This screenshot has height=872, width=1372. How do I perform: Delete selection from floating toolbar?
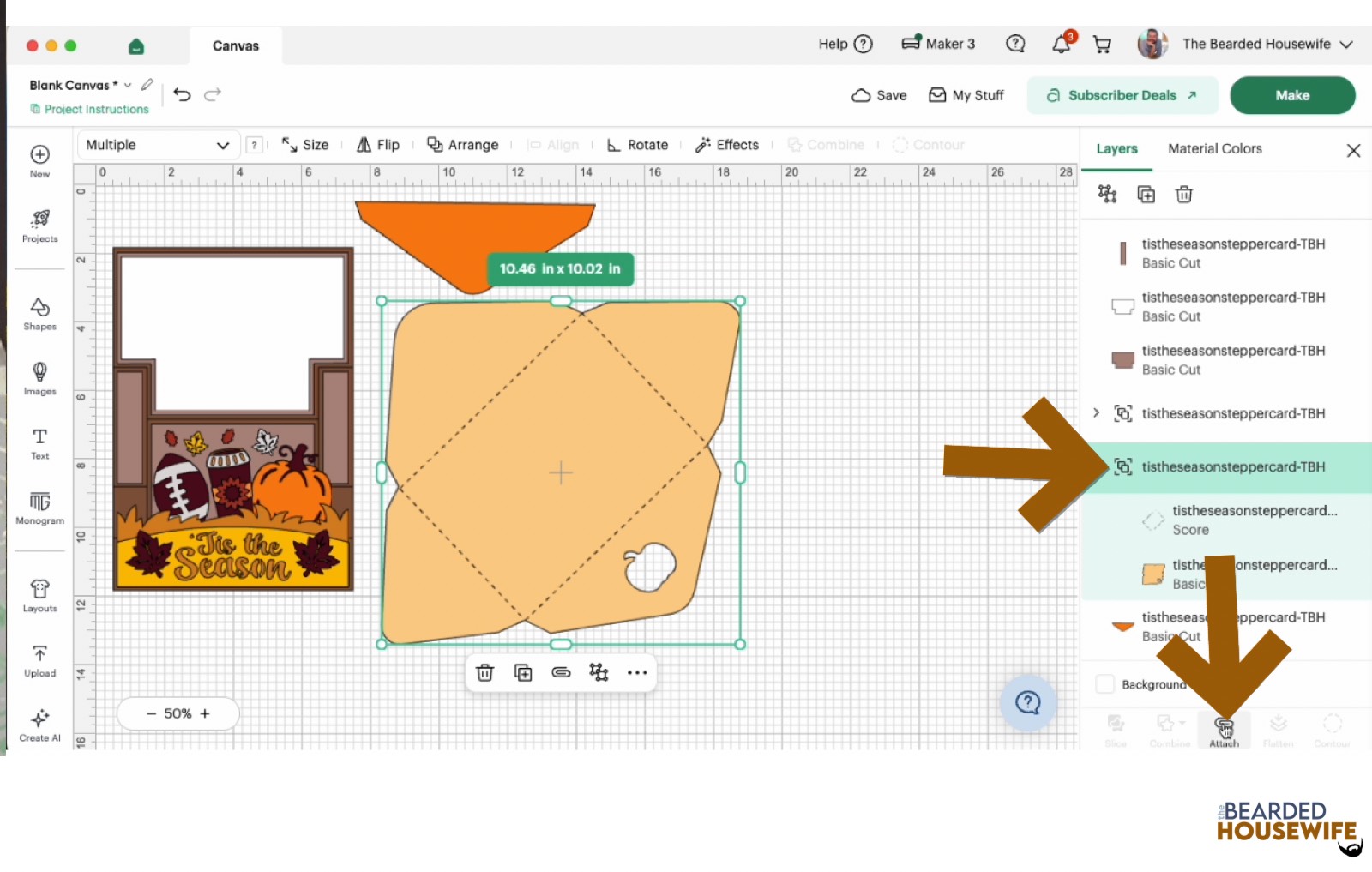pyautogui.click(x=485, y=672)
